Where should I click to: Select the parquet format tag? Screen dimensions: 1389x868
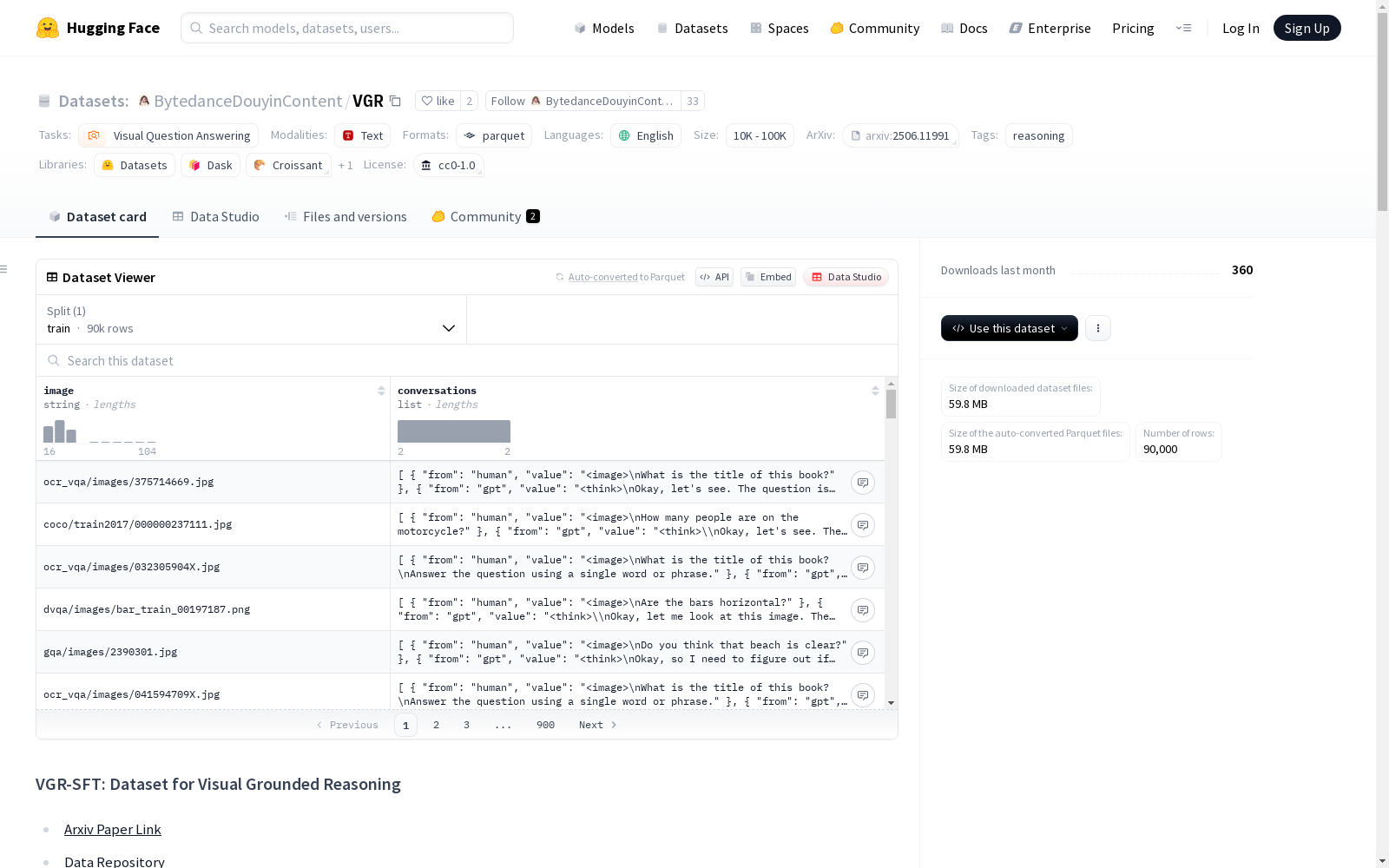(494, 135)
